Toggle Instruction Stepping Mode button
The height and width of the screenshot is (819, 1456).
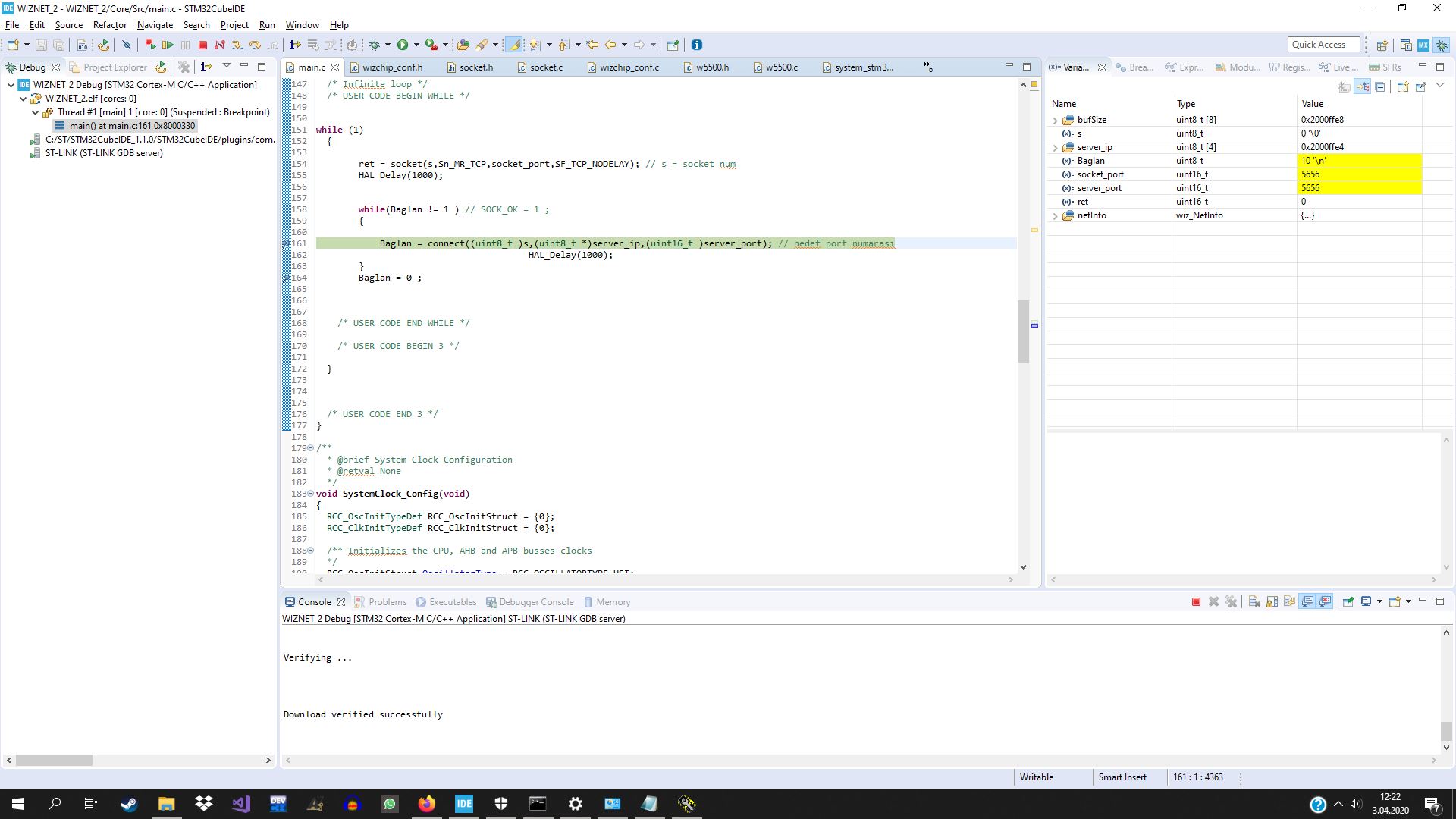click(295, 45)
